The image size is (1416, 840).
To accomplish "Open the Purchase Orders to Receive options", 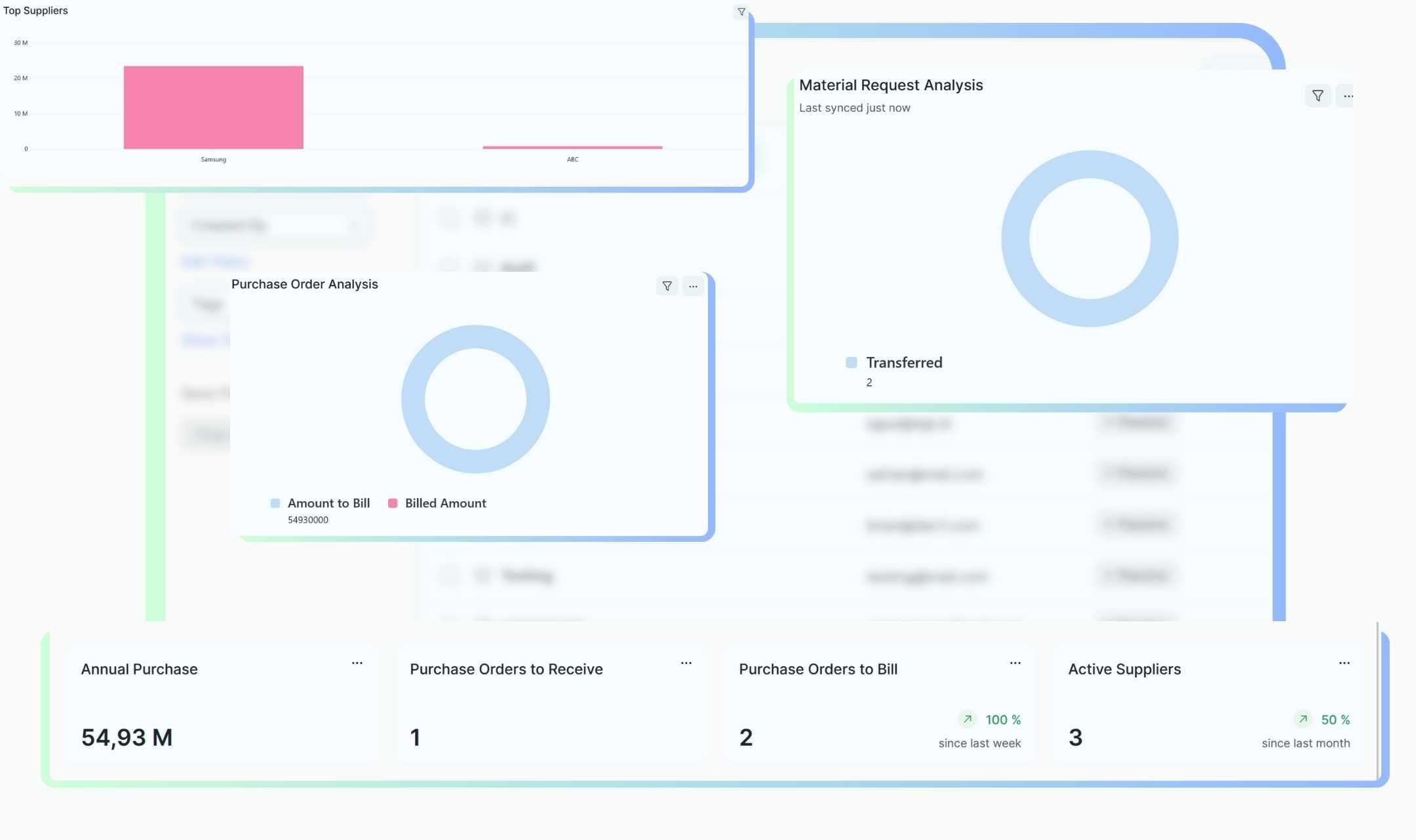I will coord(686,663).
